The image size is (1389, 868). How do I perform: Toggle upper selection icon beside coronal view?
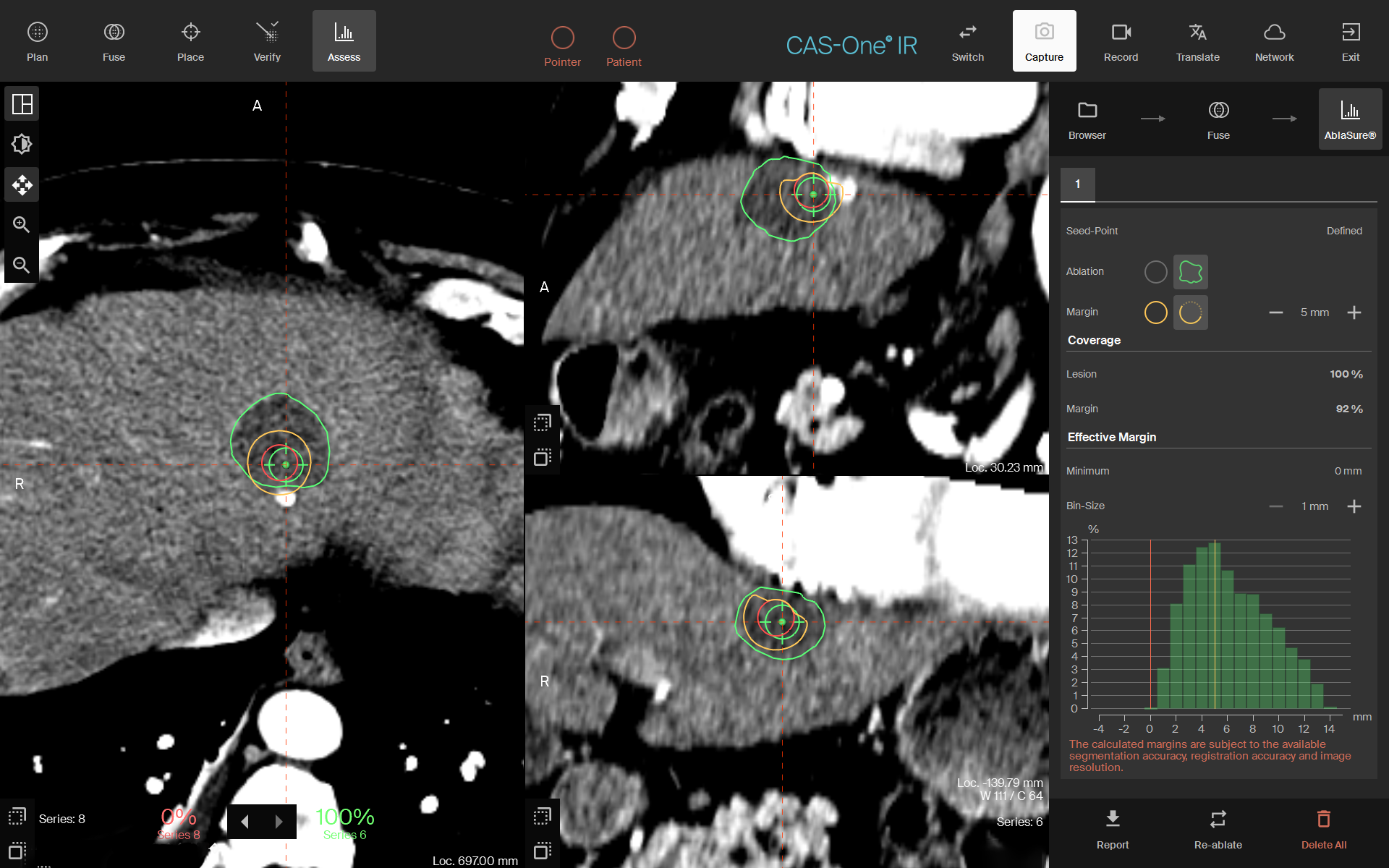[543, 817]
